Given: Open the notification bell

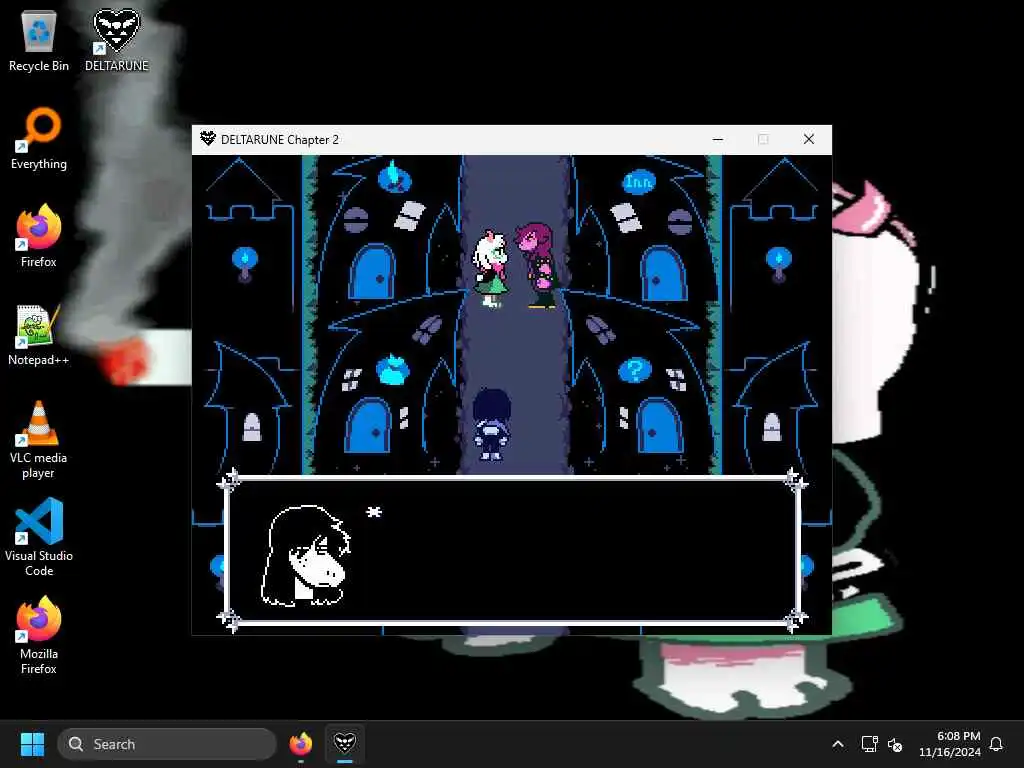Looking at the screenshot, I should 996,744.
